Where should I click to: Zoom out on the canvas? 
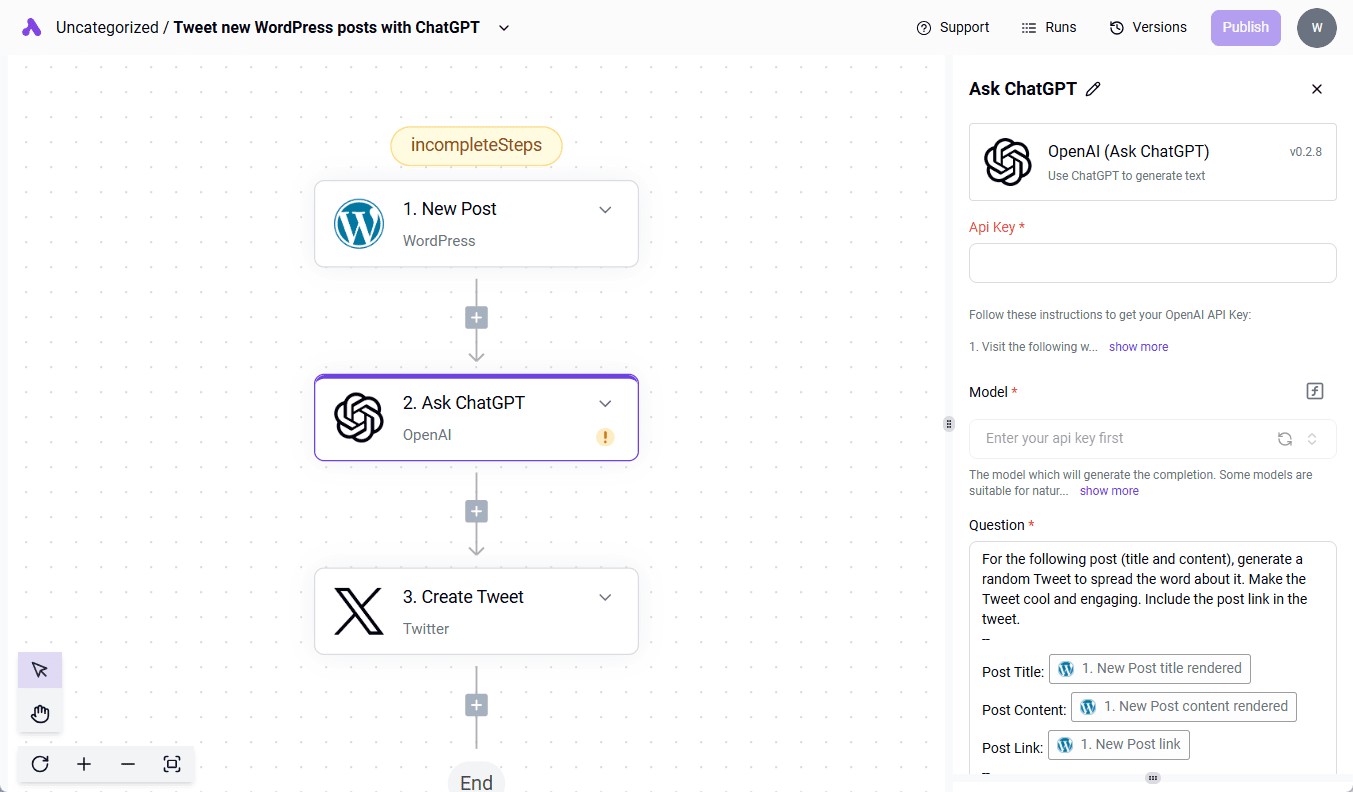[128, 764]
